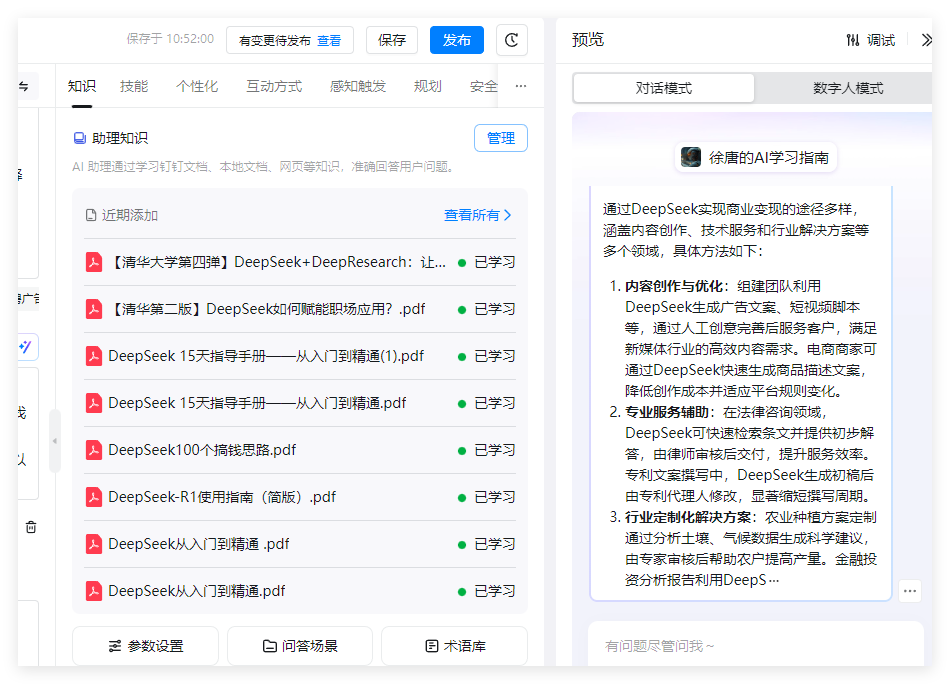Open the 安全 tab
The width and height of the screenshot is (950, 684).
click(x=483, y=87)
